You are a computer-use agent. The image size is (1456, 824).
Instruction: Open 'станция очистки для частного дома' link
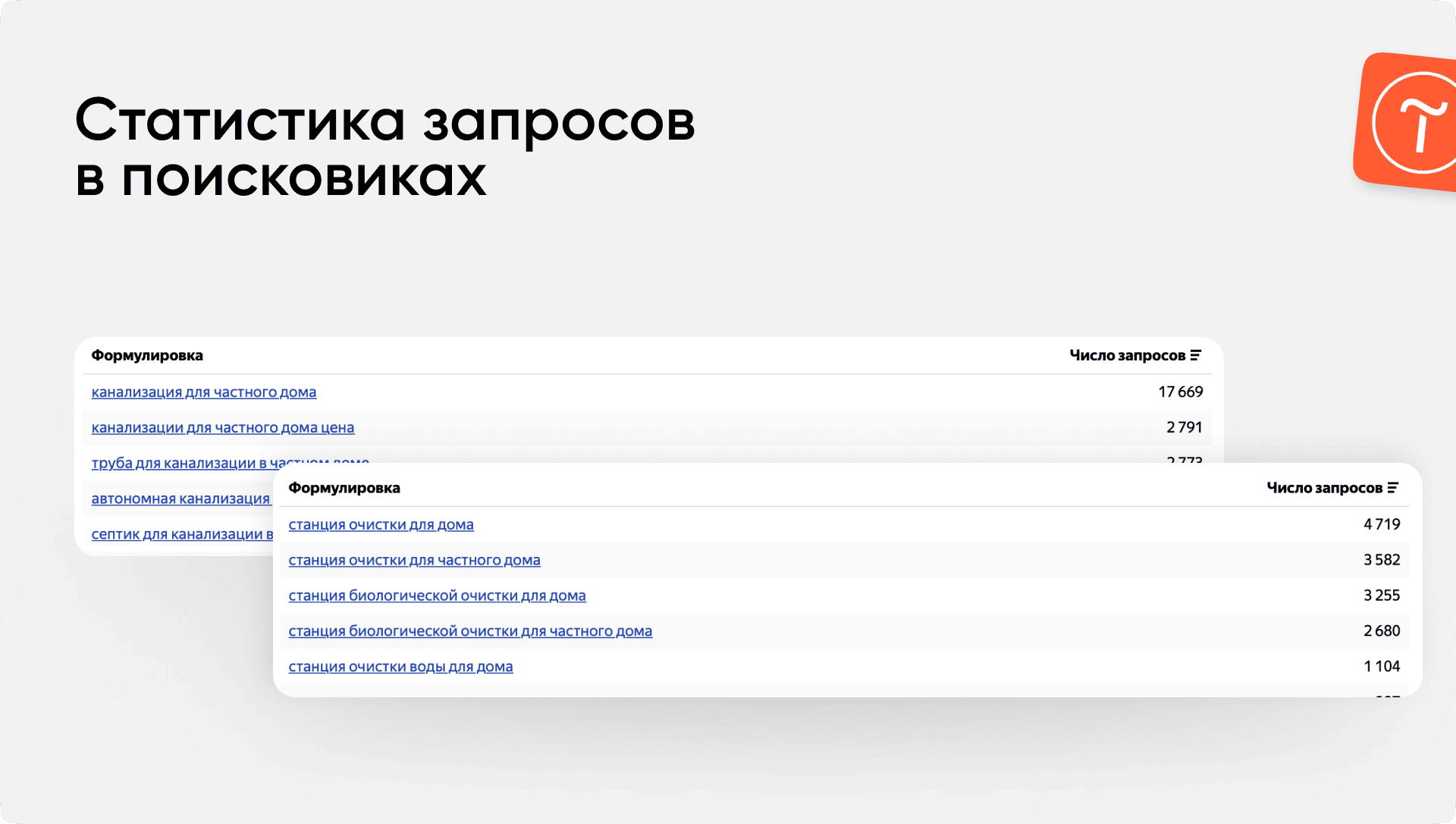(414, 560)
